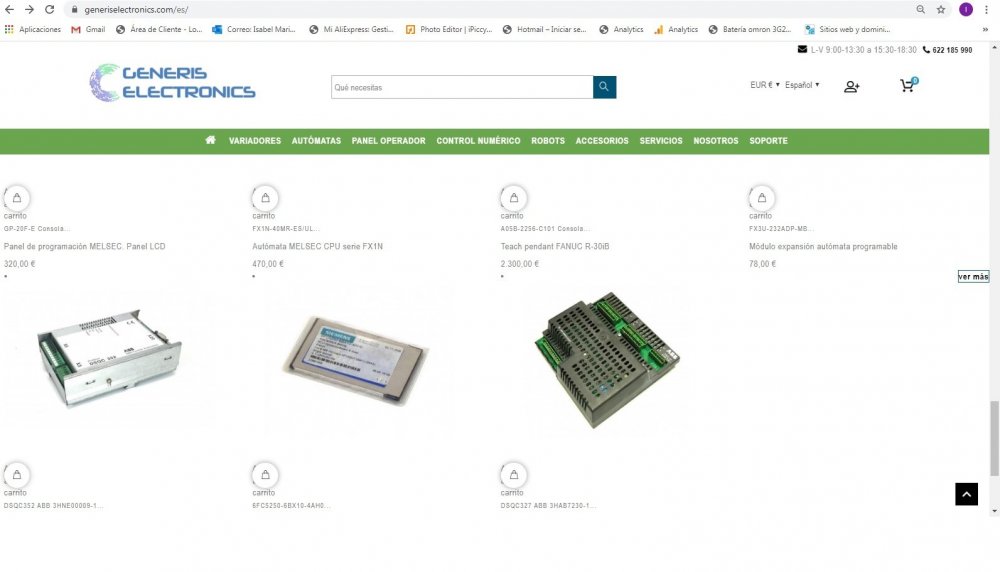Viewport: 1000px width, 572px height.
Task: Click DSQC327 ABB 3HAB7230-1 product code
Action: tap(548, 506)
